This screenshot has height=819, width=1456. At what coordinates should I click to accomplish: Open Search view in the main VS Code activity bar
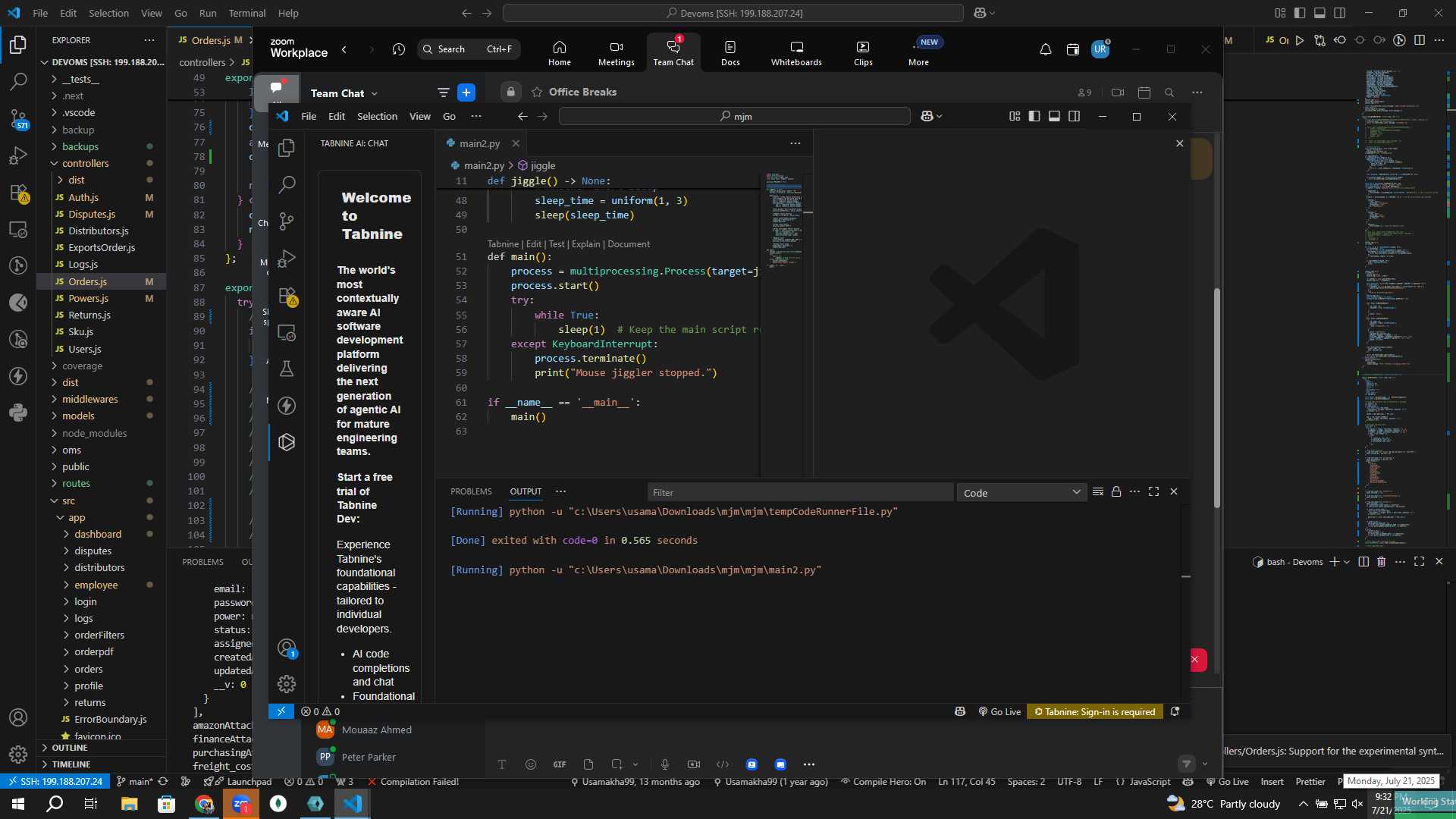pyautogui.click(x=18, y=81)
